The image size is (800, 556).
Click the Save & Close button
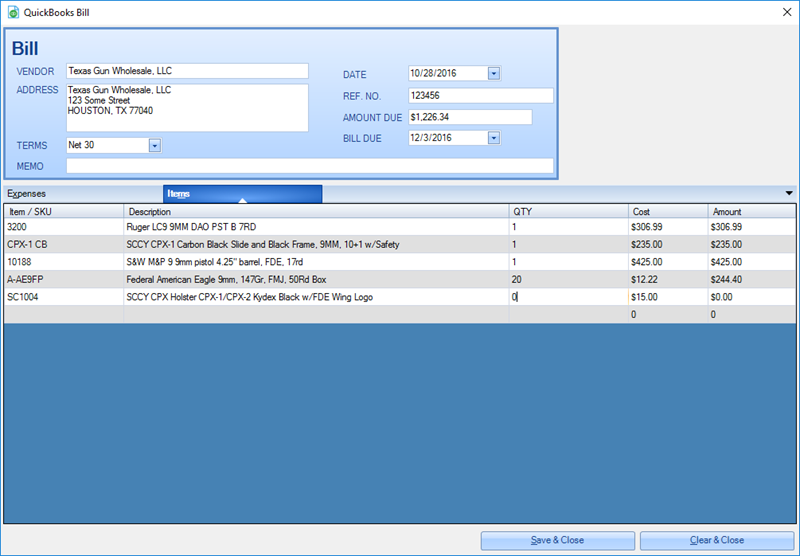point(558,540)
